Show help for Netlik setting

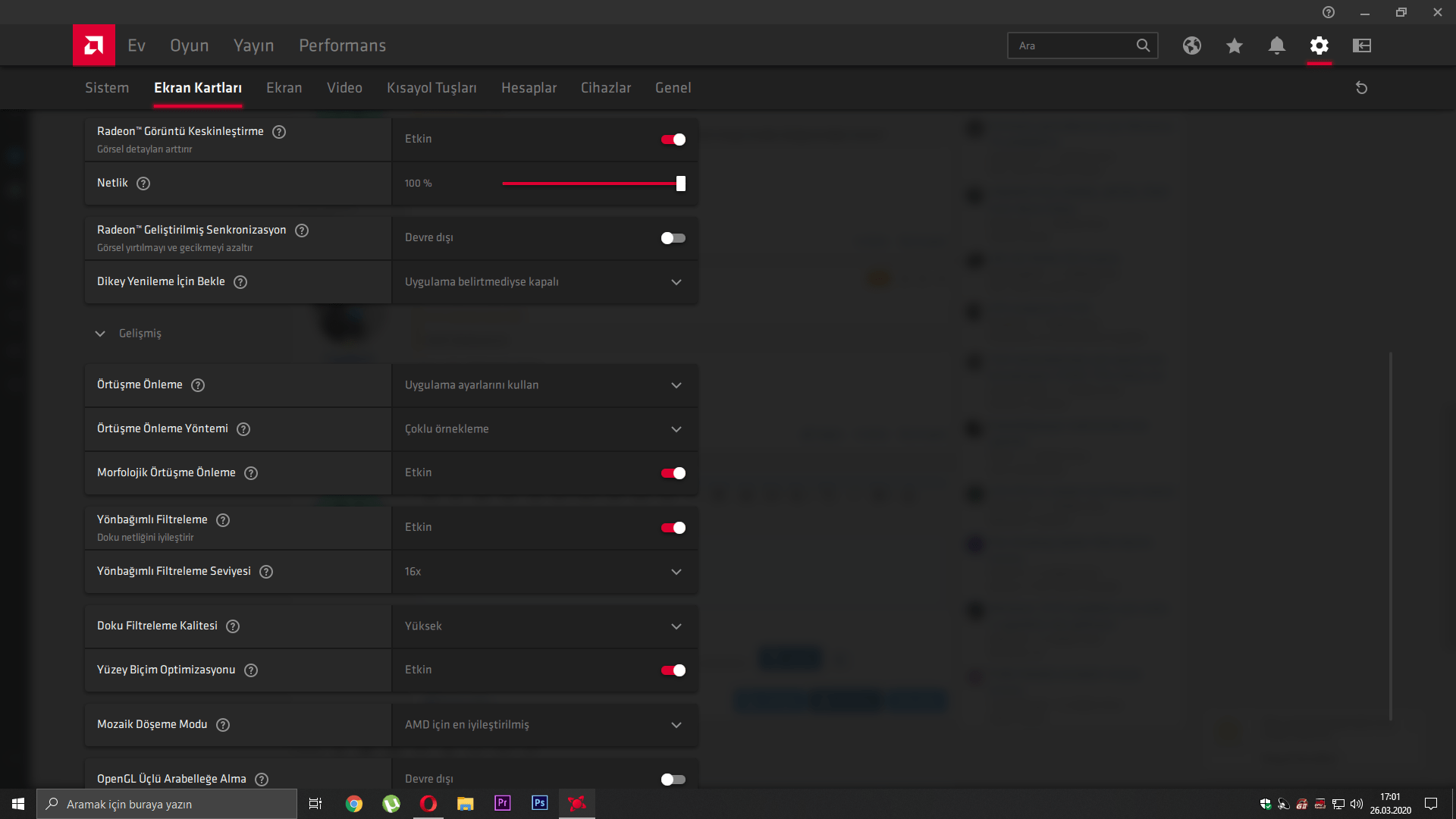pyautogui.click(x=143, y=184)
